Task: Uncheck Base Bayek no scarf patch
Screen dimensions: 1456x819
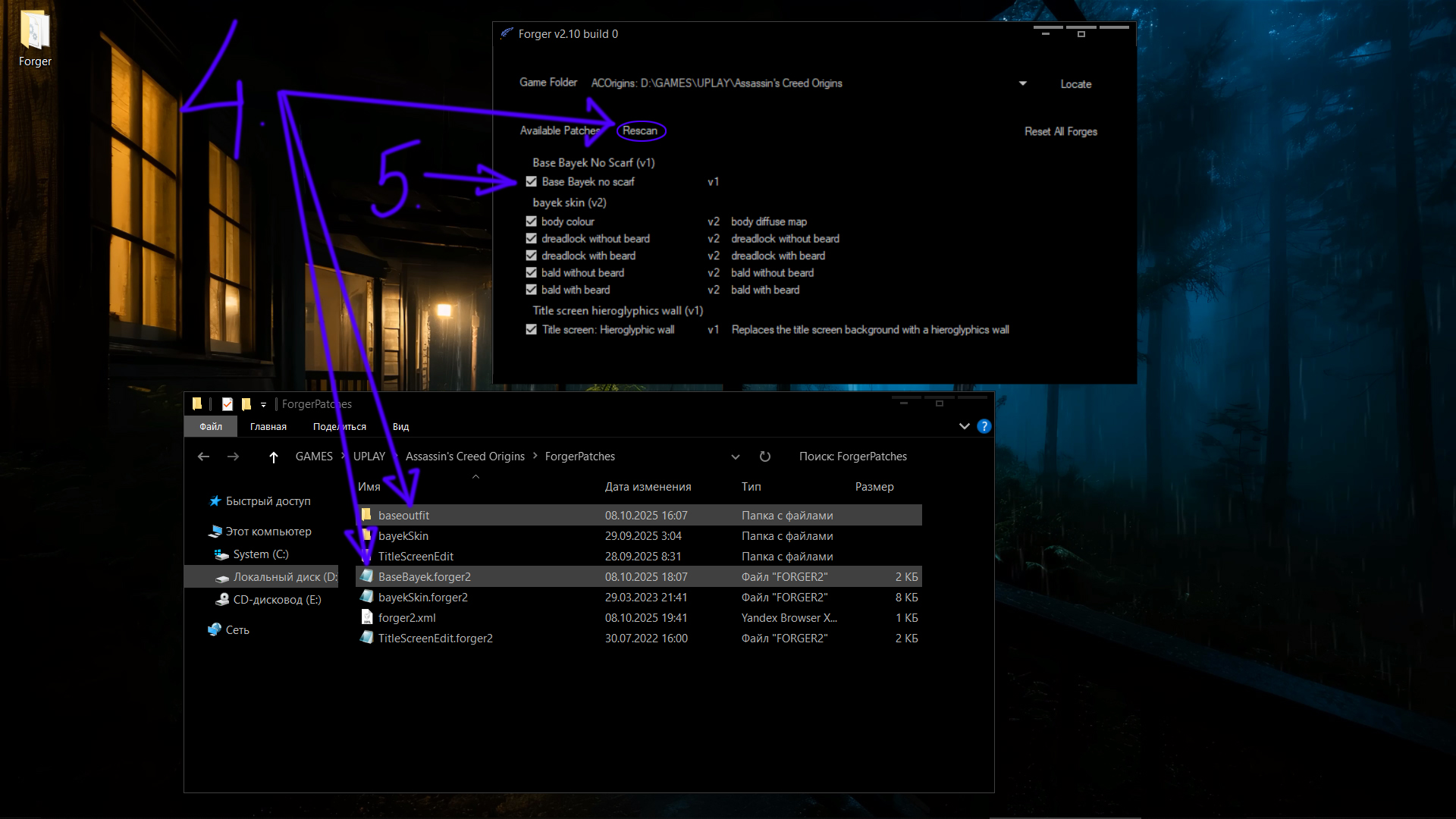Action: (532, 182)
